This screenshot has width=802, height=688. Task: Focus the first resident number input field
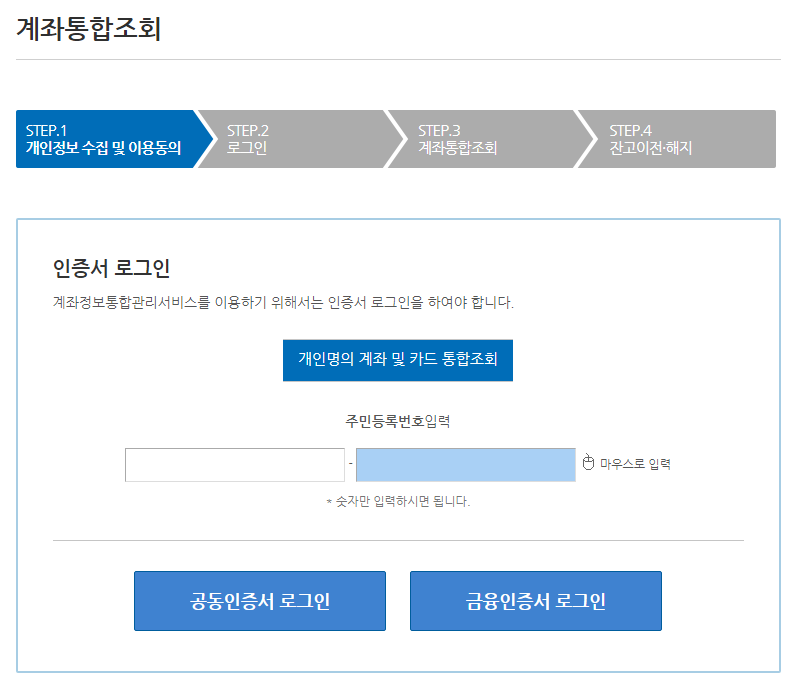tap(235, 465)
